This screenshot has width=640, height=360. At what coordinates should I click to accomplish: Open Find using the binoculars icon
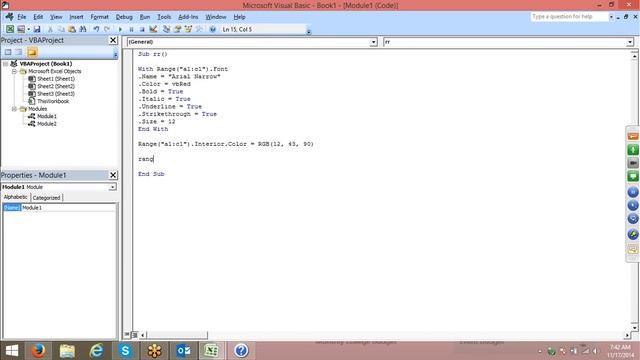[x=83, y=29]
